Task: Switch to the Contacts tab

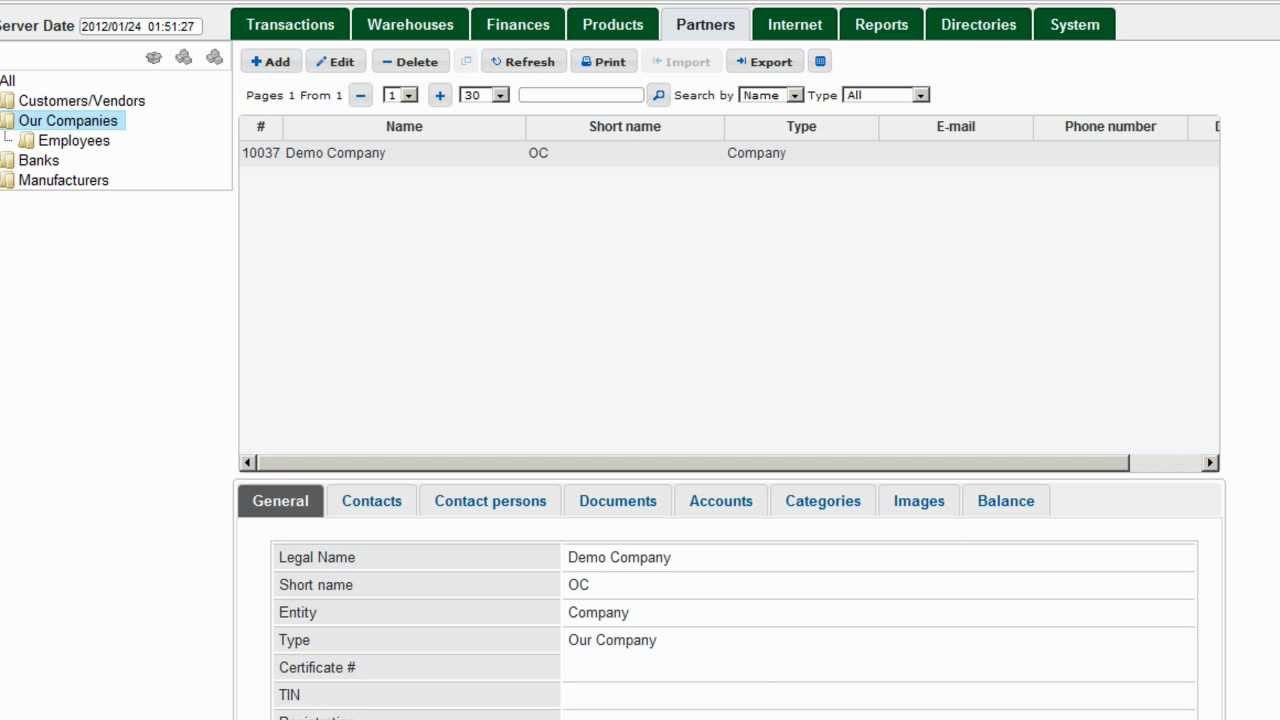Action: pos(371,500)
